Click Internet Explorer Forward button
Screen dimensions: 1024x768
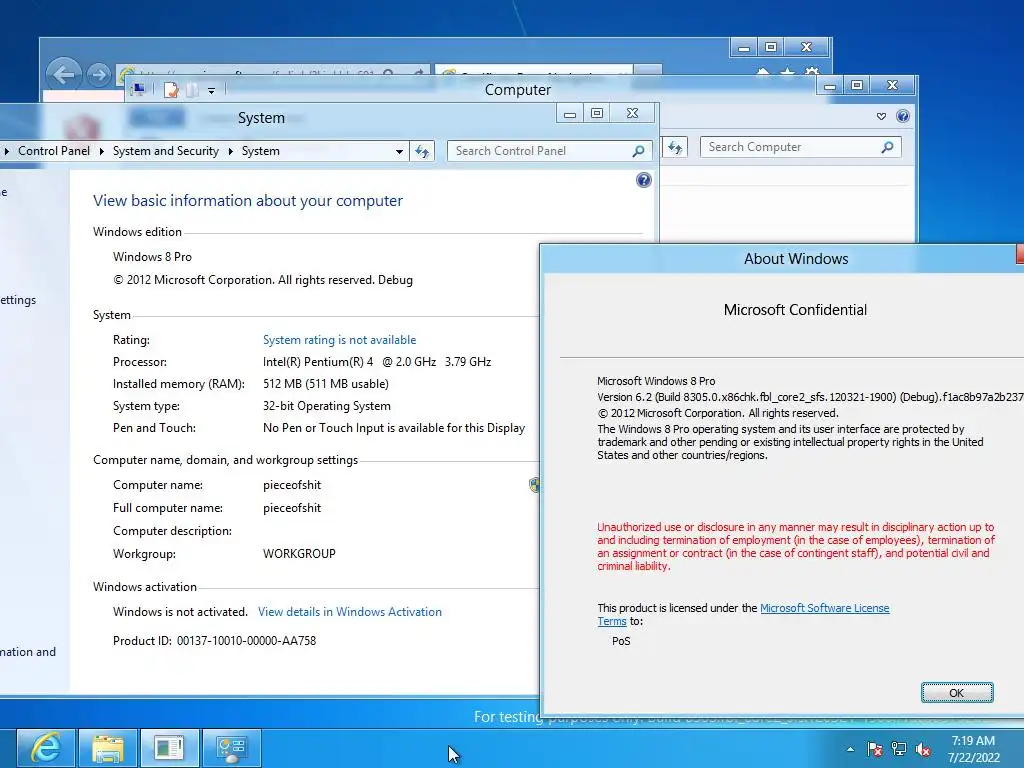click(x=99, y=75)
